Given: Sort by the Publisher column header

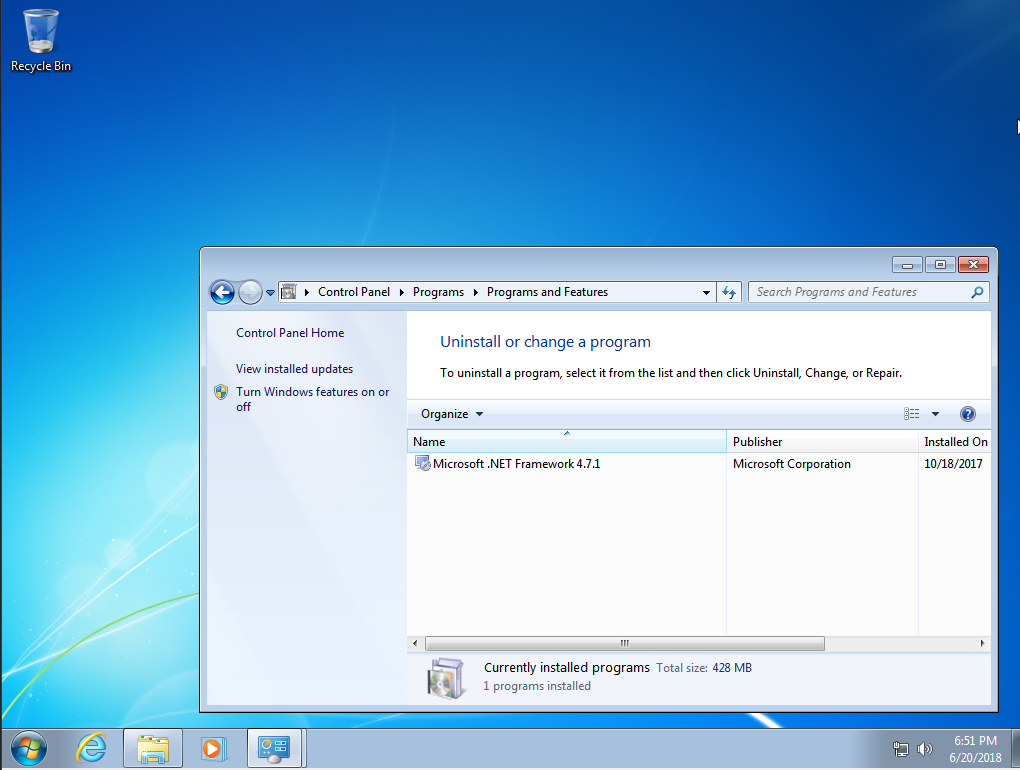Looking at the screenshot, I should (x=822, y=442).
